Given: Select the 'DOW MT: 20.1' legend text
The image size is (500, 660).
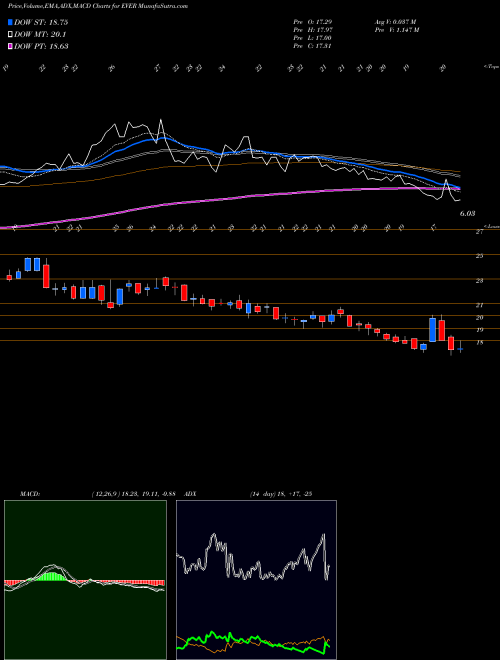Looking at the screenshot, I should (40, 35).
